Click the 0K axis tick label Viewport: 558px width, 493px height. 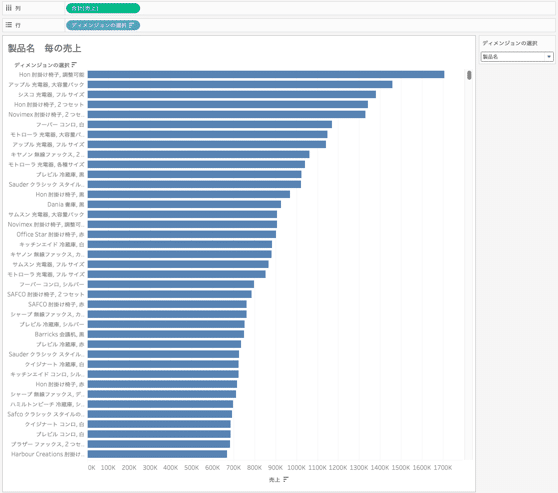91,467
